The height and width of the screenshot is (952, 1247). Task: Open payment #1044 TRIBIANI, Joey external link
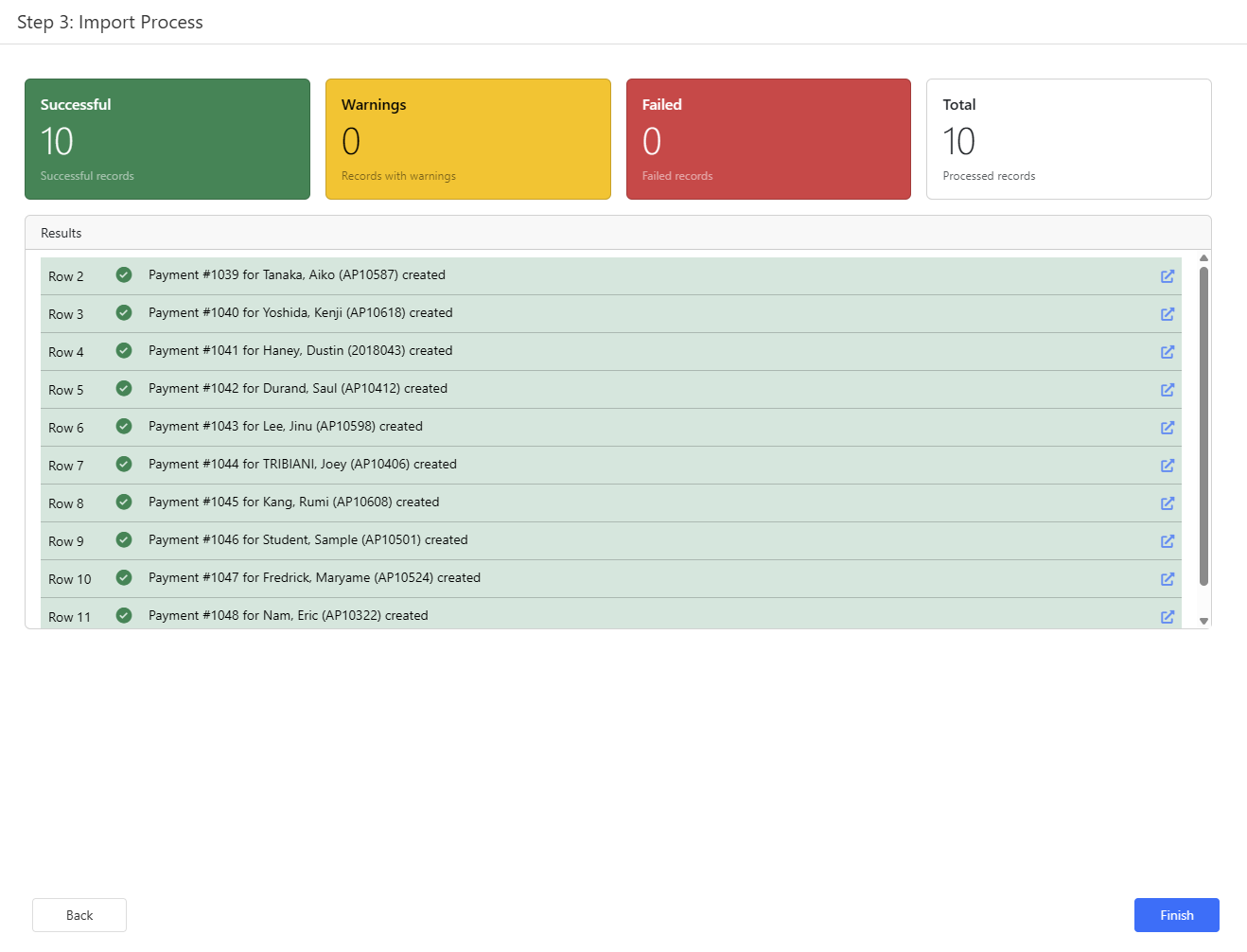pos(1168,466)
